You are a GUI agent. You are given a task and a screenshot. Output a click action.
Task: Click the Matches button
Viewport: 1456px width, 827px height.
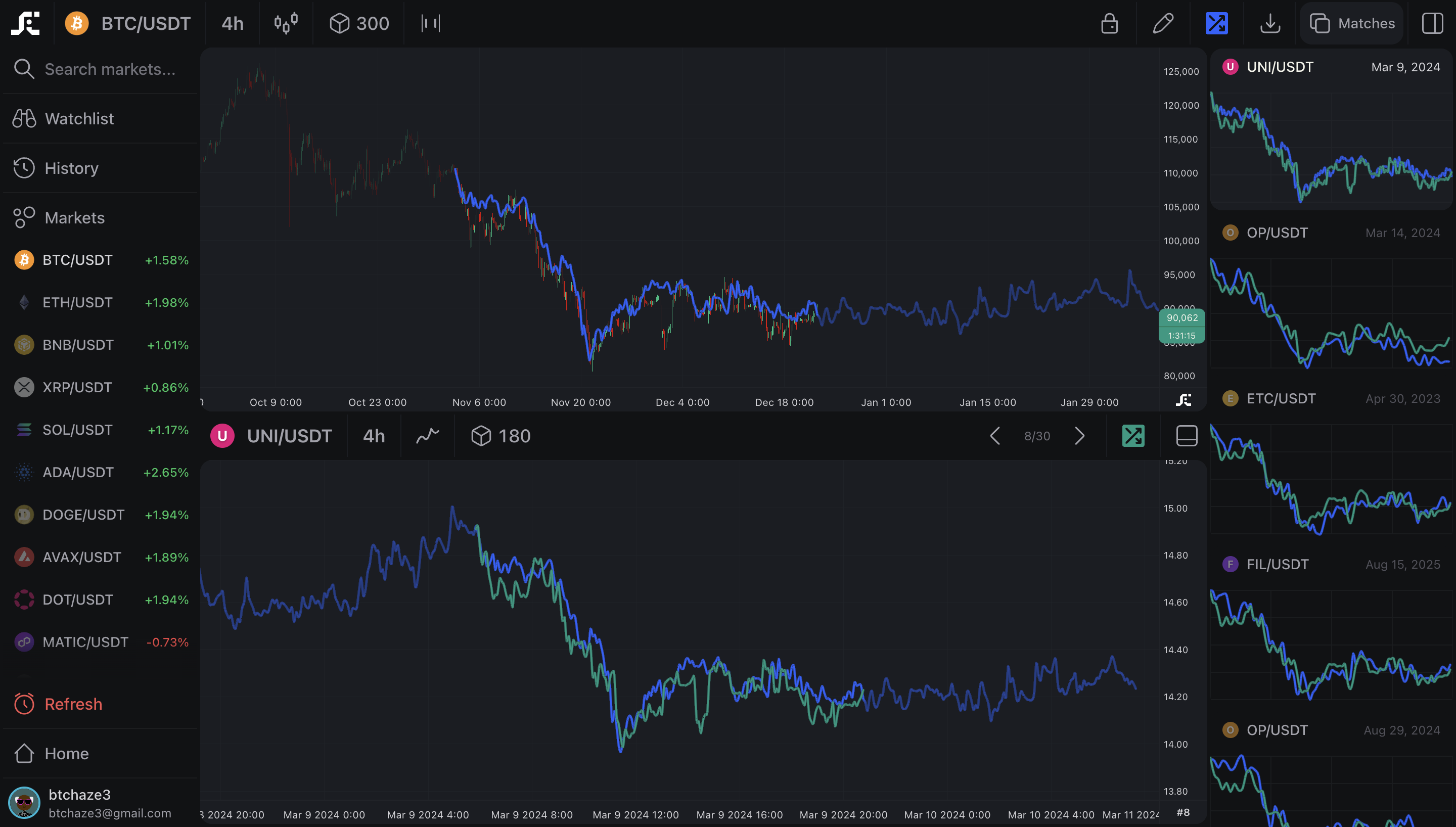click(1352, 23)
